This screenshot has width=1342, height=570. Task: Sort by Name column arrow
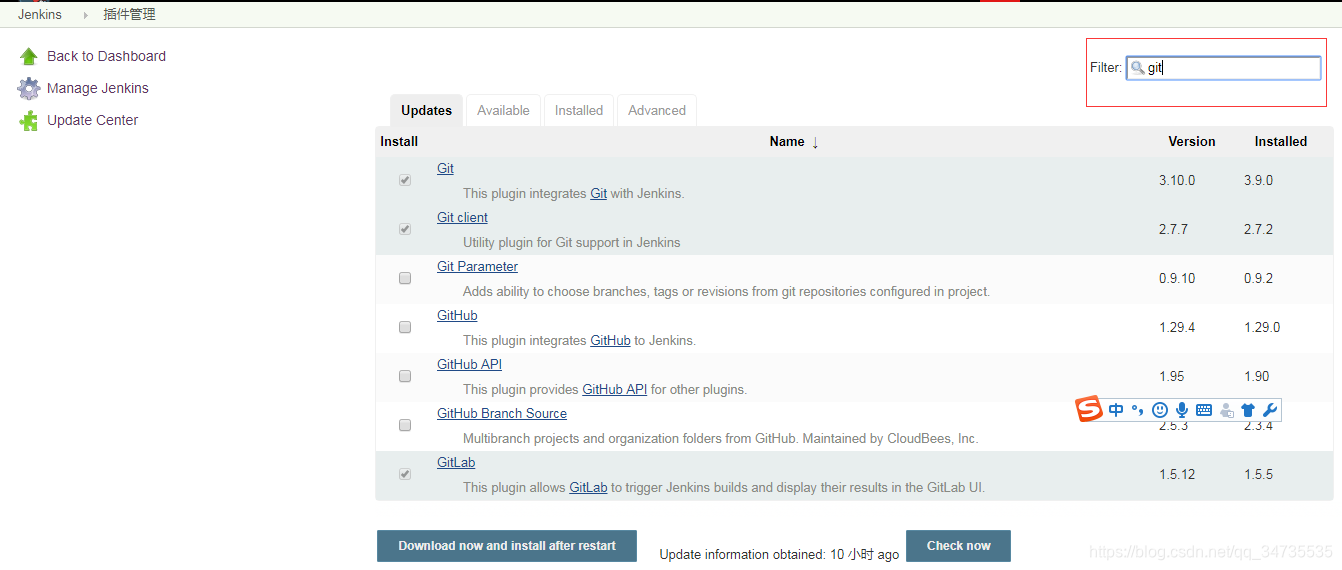pos(815,142)
